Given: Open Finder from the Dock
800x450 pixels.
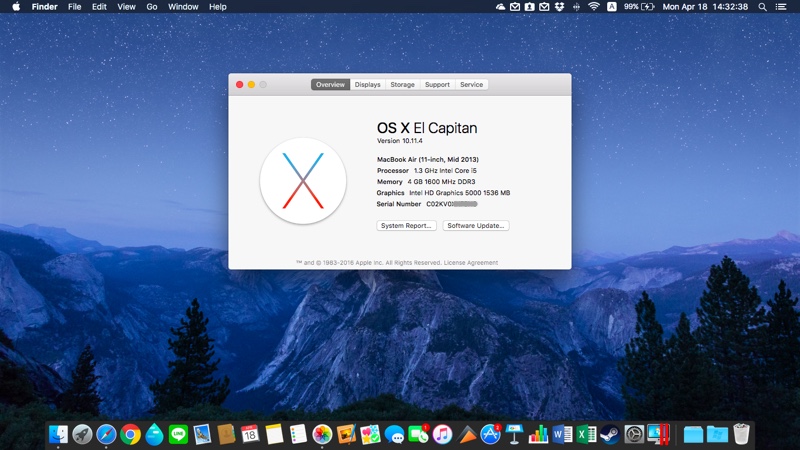Looking at the screenshot, I should click(58, 435).
